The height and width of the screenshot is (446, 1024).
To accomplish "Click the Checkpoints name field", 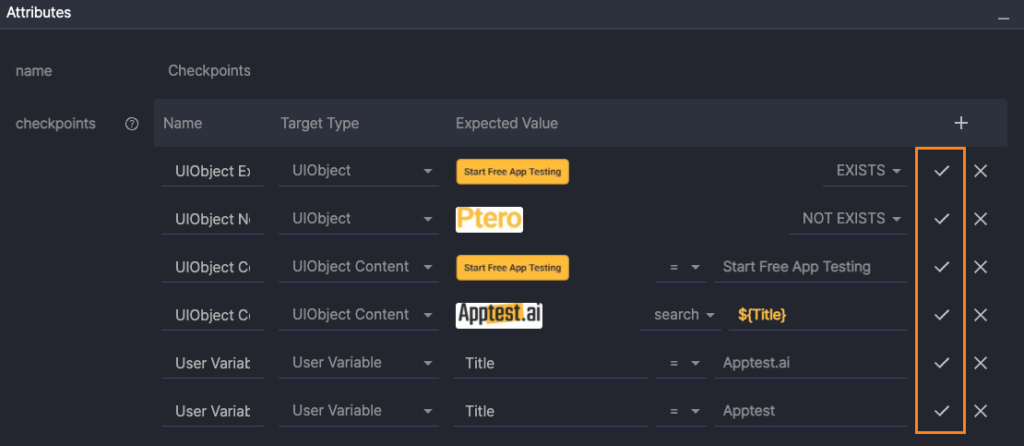I will click(x=209, y=71).
